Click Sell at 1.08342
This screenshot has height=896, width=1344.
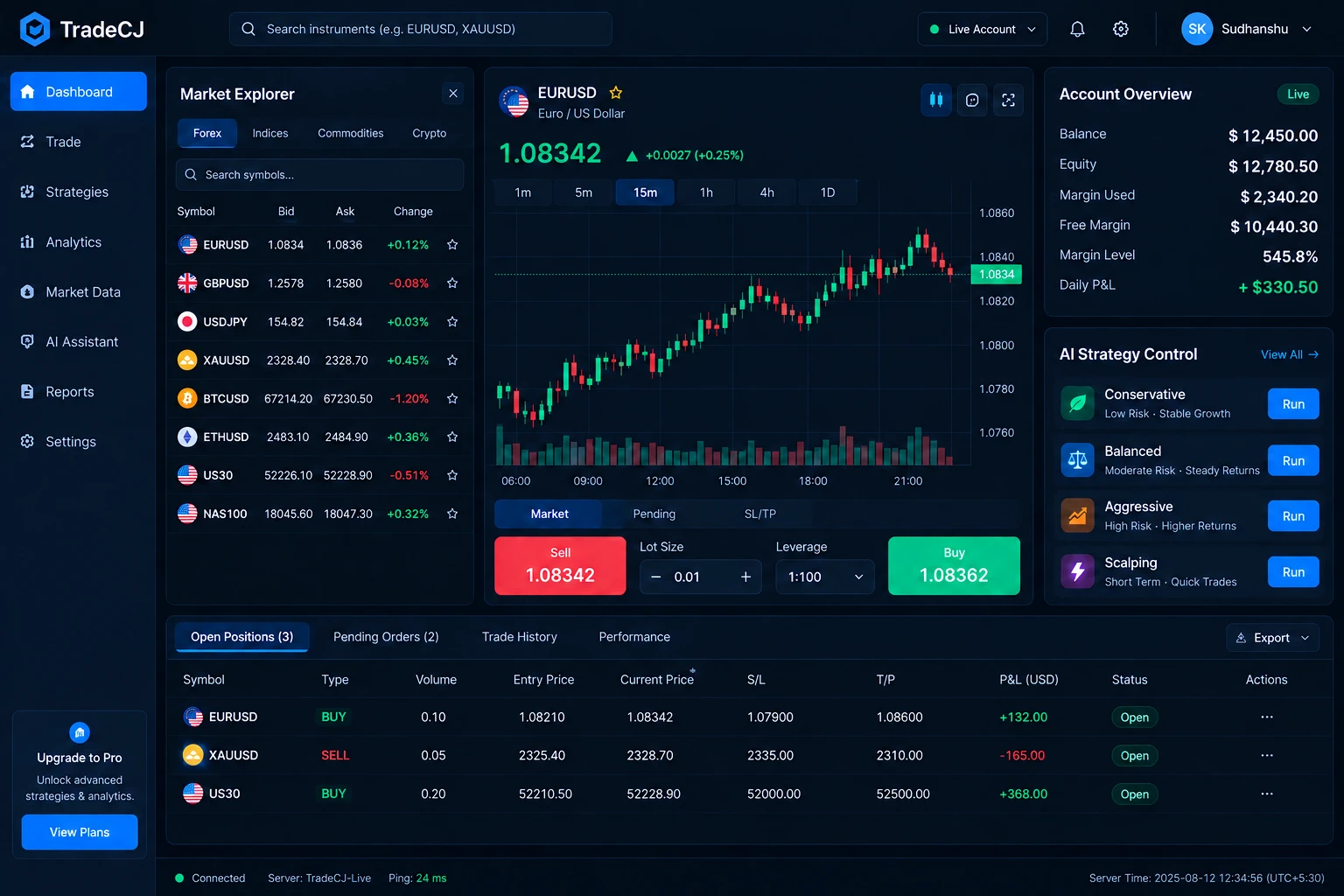tap(560, 565)
